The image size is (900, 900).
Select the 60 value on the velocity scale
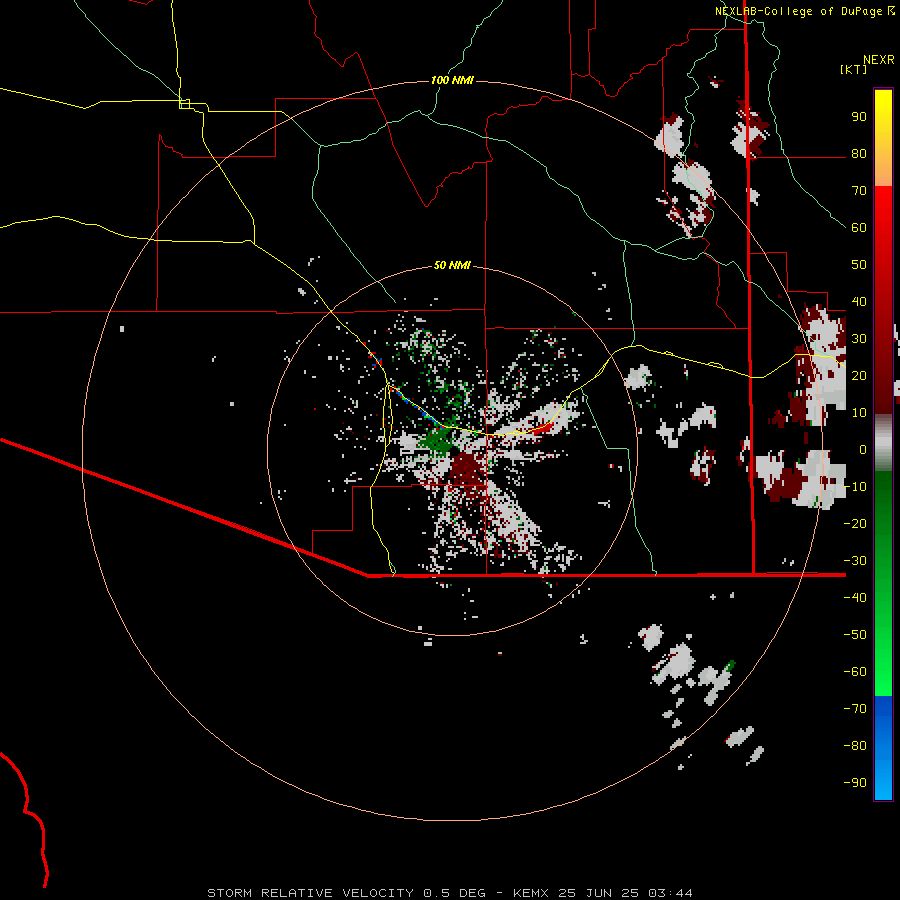(x=859, y=228)
